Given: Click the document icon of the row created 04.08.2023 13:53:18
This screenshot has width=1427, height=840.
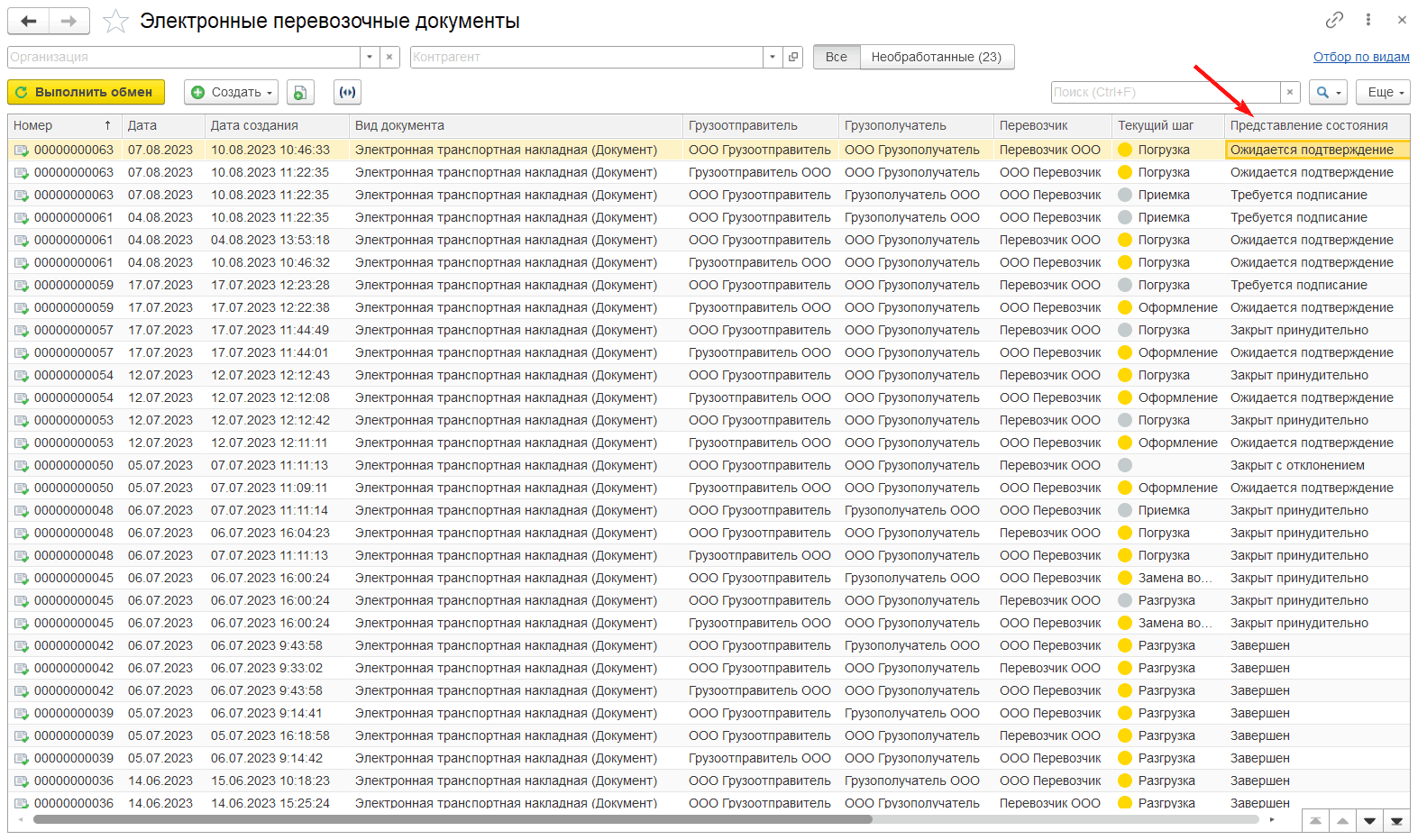Looking at the screenshot, I should [x=22, y=241].
